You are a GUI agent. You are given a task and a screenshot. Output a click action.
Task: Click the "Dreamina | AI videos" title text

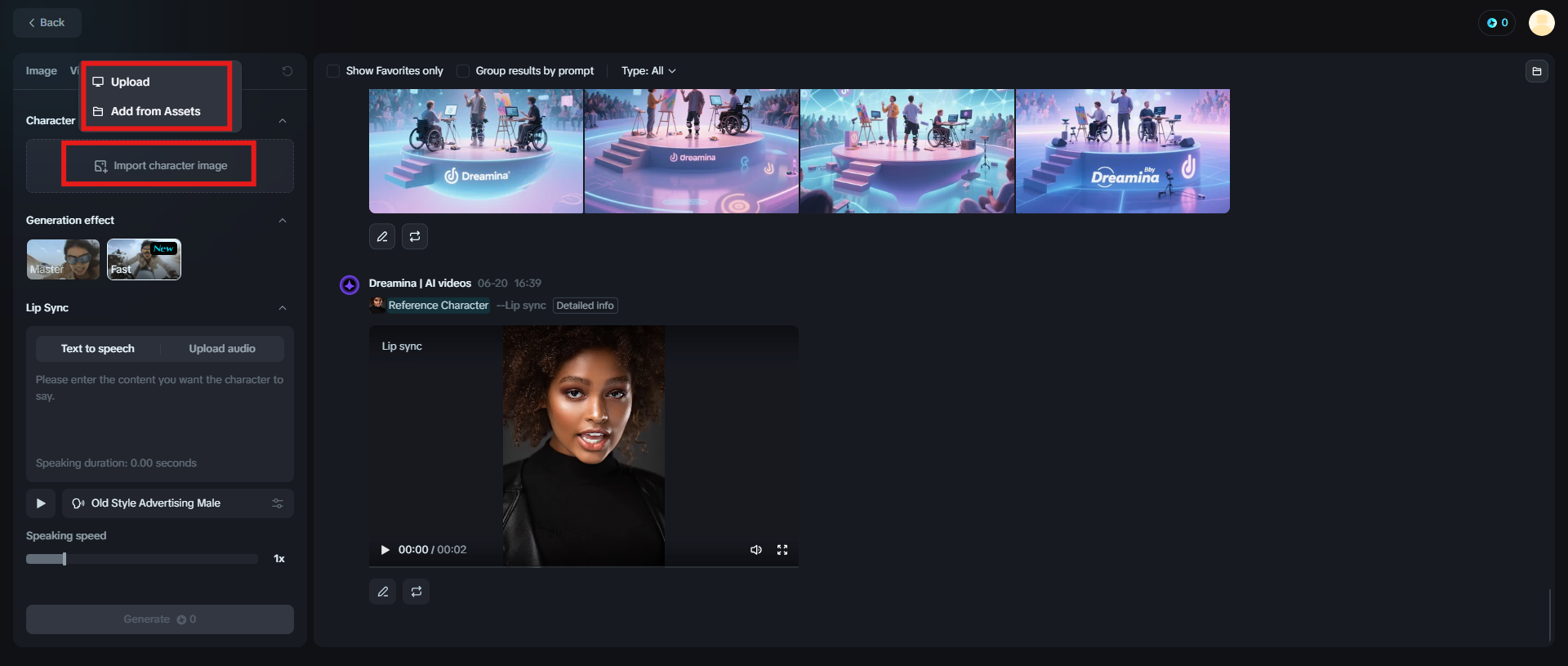pyautogui.click(x=420, y=284)
